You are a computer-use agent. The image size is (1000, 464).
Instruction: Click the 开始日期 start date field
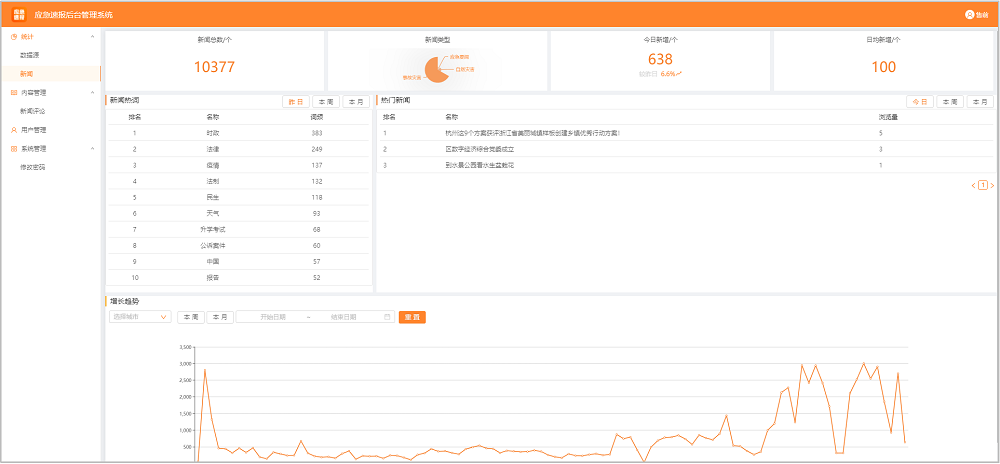tap(272, 317)
